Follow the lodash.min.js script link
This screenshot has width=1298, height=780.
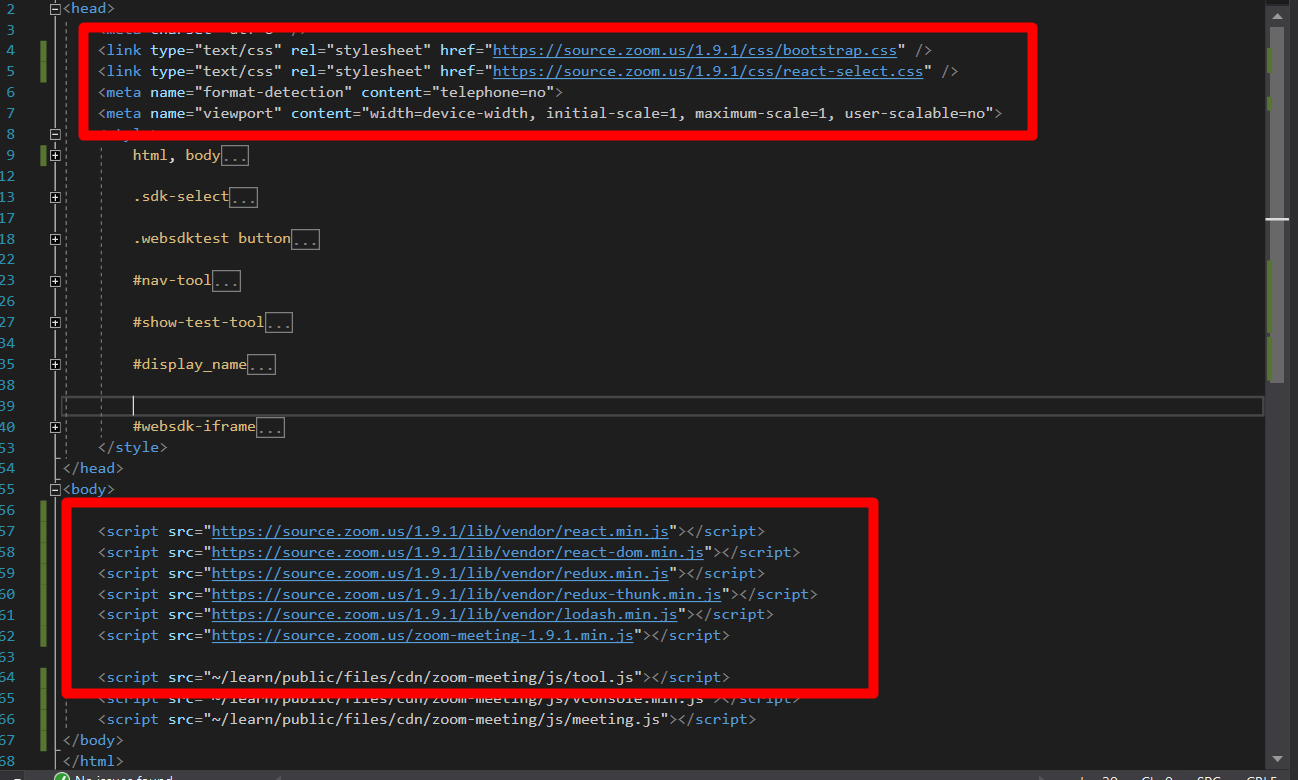[x=445, y=614]
